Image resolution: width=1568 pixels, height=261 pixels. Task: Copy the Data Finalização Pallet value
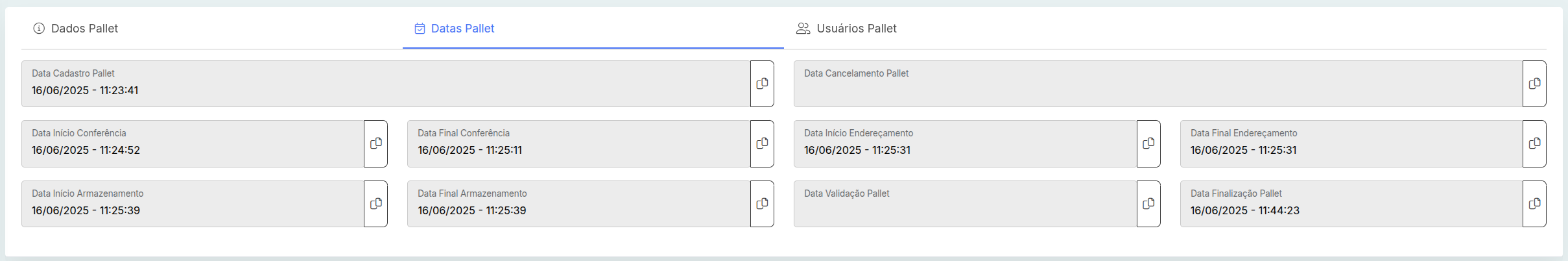click(1534, 204)
